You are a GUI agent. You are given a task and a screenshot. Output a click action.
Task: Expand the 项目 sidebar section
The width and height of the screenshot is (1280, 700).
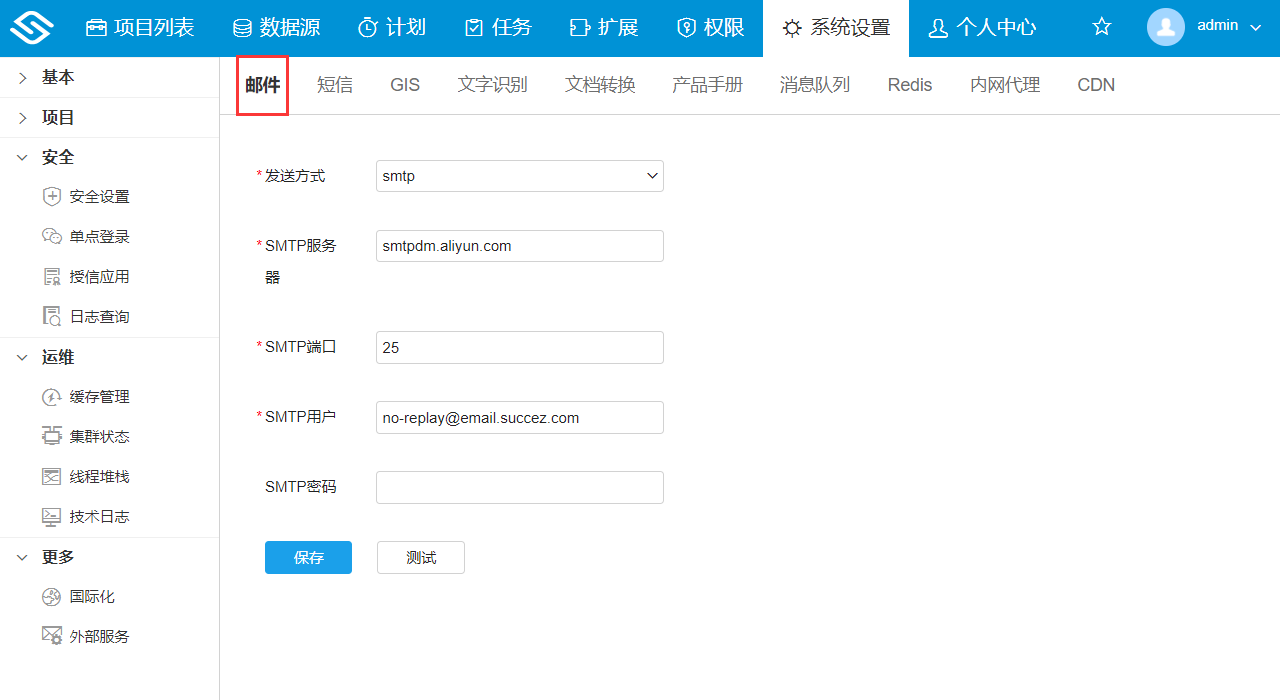pyautogui.click(x=58, y=117)
